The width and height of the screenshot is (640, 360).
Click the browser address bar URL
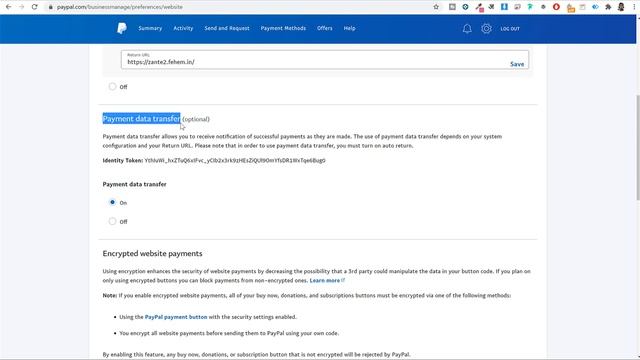pos(120,7)
